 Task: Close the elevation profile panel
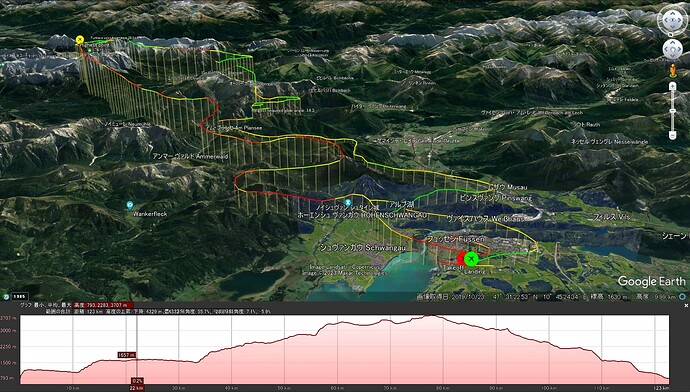click(686, 305)
